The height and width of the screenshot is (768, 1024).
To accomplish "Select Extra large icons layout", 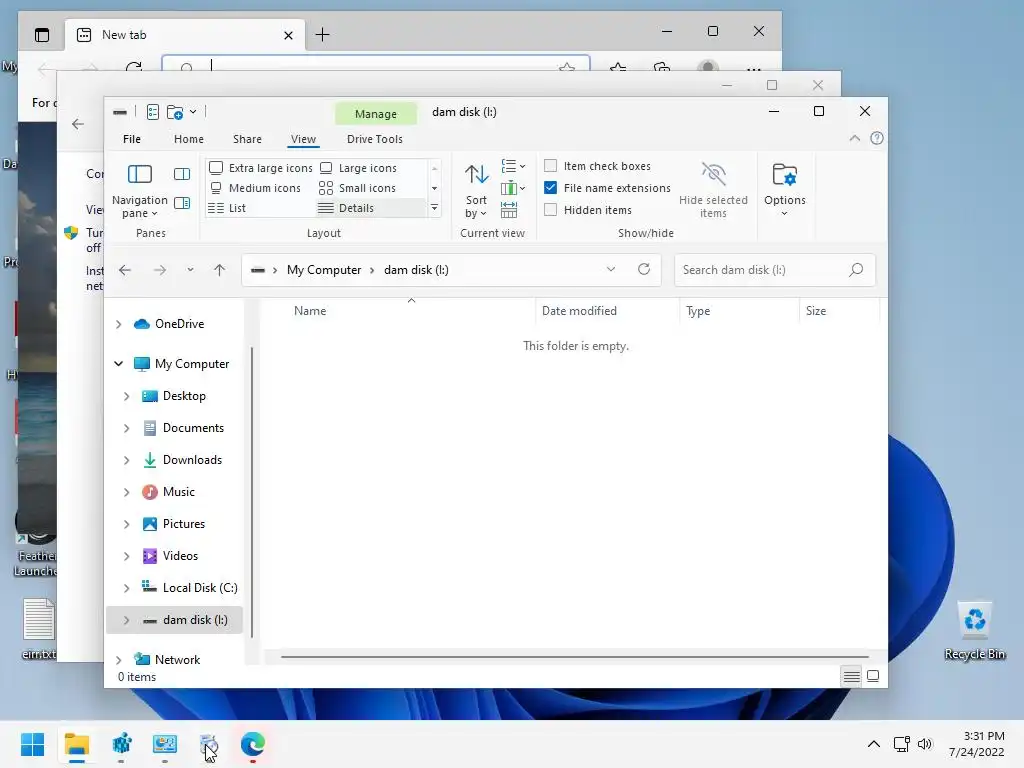I will pyautogui.click(x=261, y=168).
